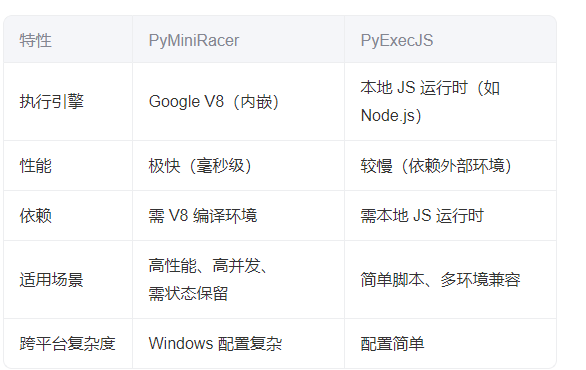Click the 跨平台复杂度 row label
The image size is (586, 370).
click(x=67, y=344)
